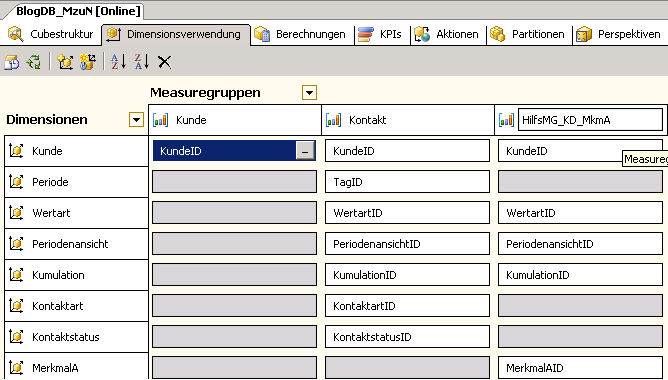Viewport: 668px width, 380px height.
Task: Click the ellipsis button in selected KundeID cell
Action: pyautogui.click(x=305, y=151)
